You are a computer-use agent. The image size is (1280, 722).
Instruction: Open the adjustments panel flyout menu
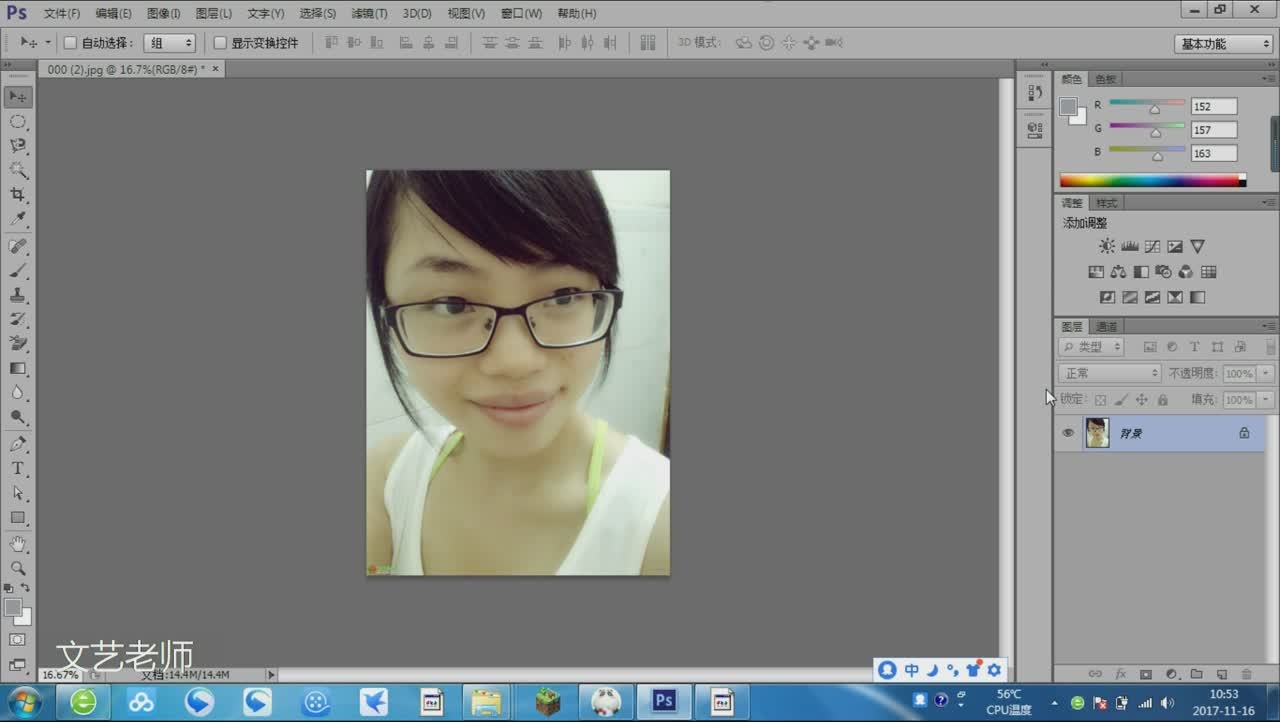coord(1268,203)
